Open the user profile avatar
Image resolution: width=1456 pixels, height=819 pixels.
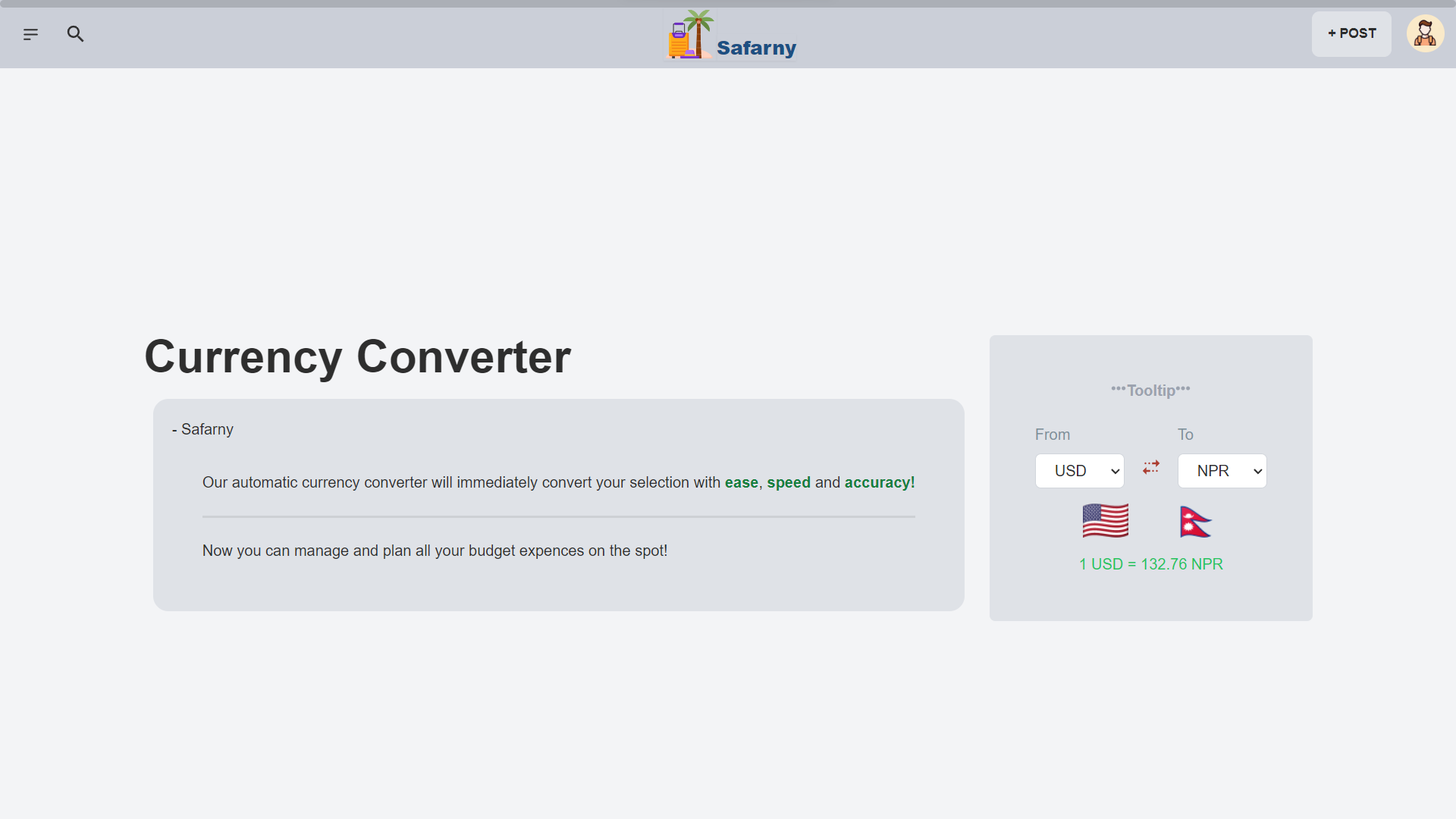pos(1425,33)
